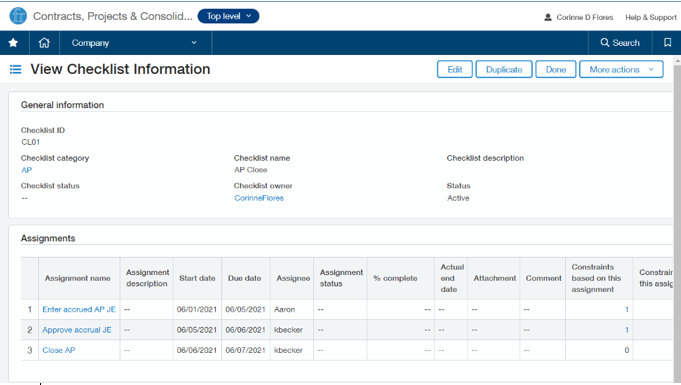The height and width of the screenshot is (385, 681).
Task: Click constraint value 0 for Close AP
Action: point(627,350)
